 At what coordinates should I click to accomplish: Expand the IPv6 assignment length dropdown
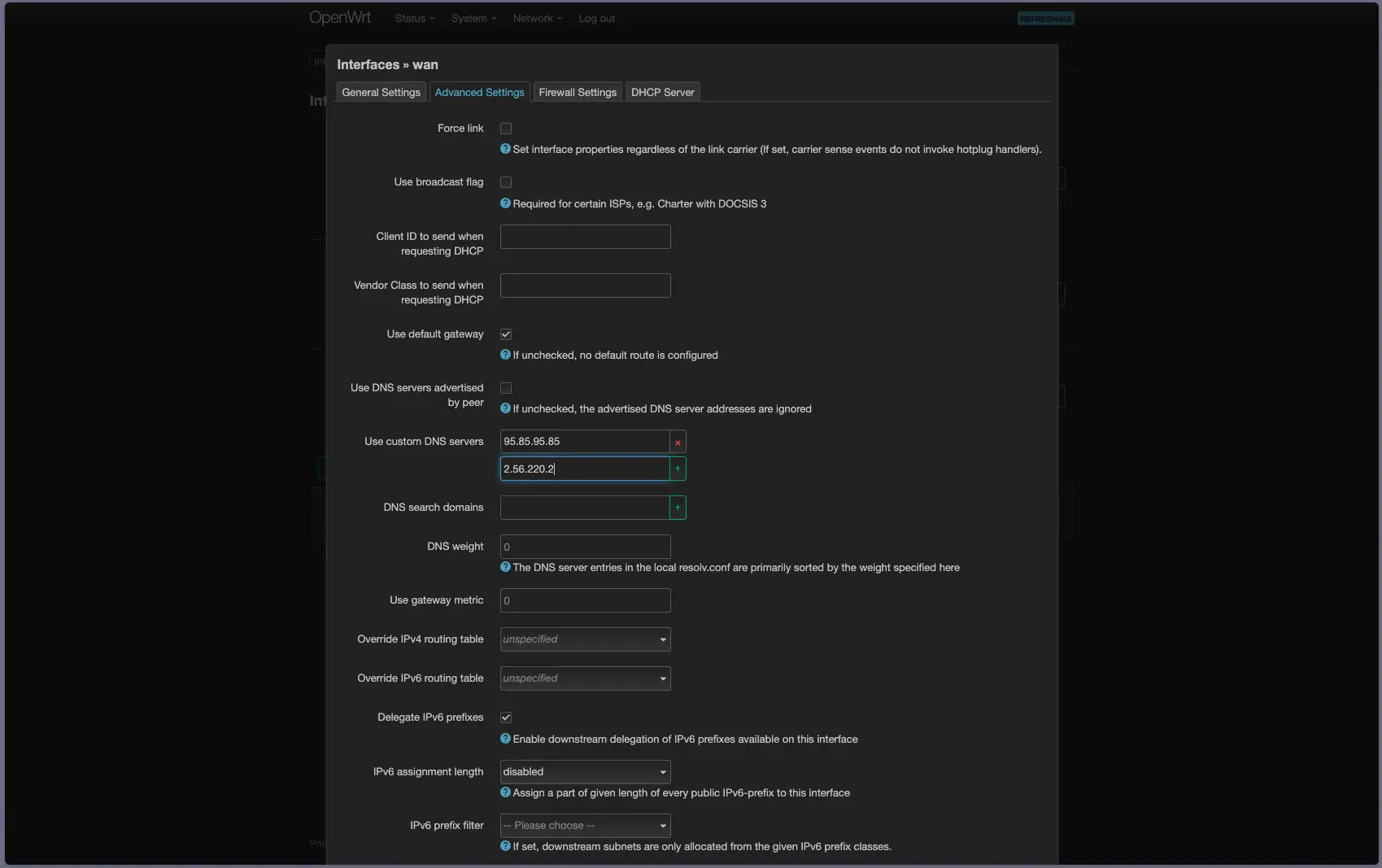point(585,772)
